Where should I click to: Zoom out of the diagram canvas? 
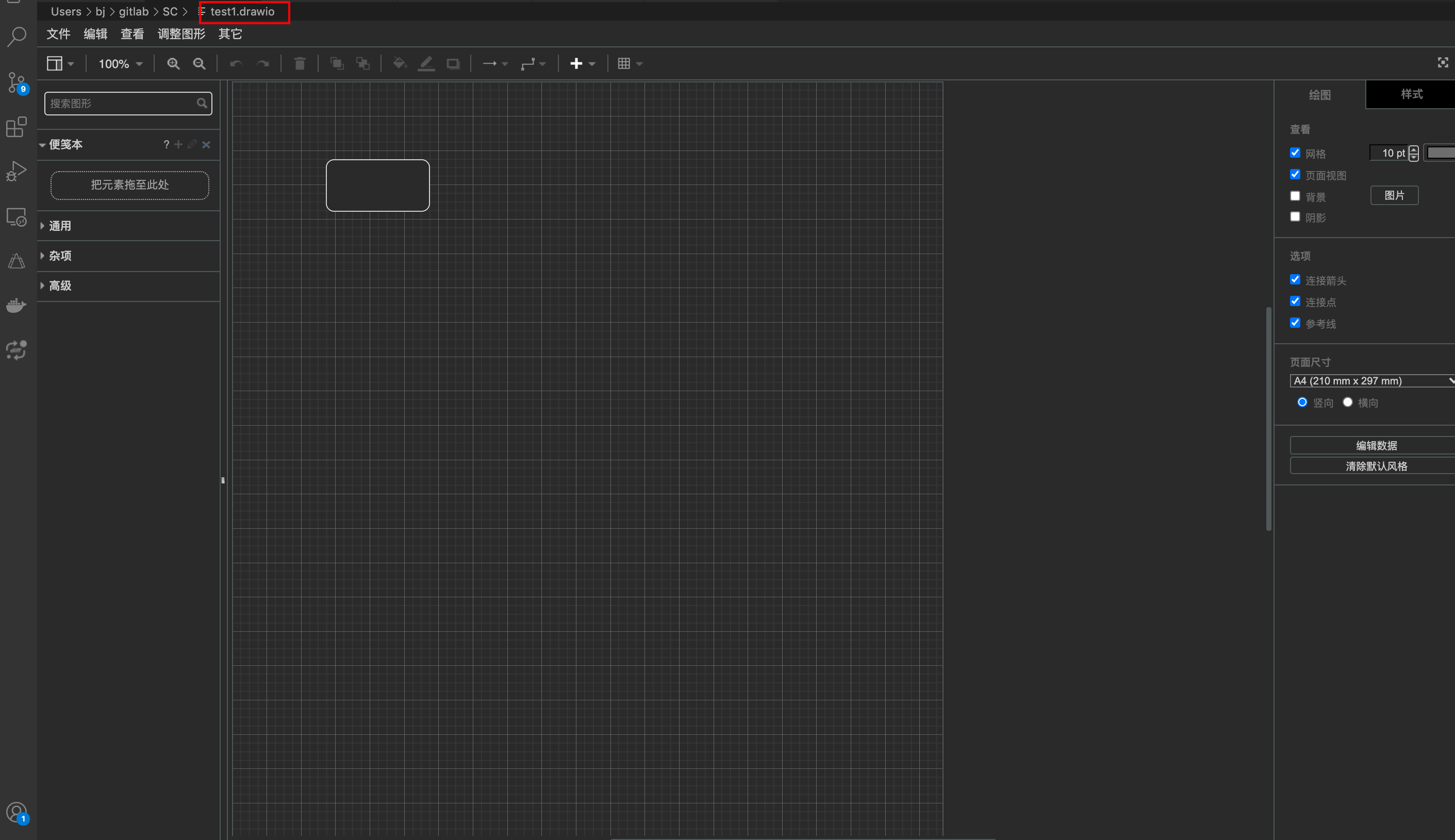point(199,63)
